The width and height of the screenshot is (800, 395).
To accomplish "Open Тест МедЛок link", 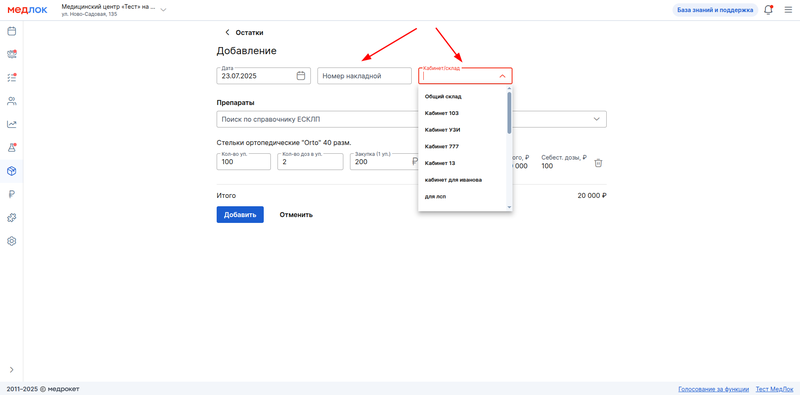I will 774,389.
